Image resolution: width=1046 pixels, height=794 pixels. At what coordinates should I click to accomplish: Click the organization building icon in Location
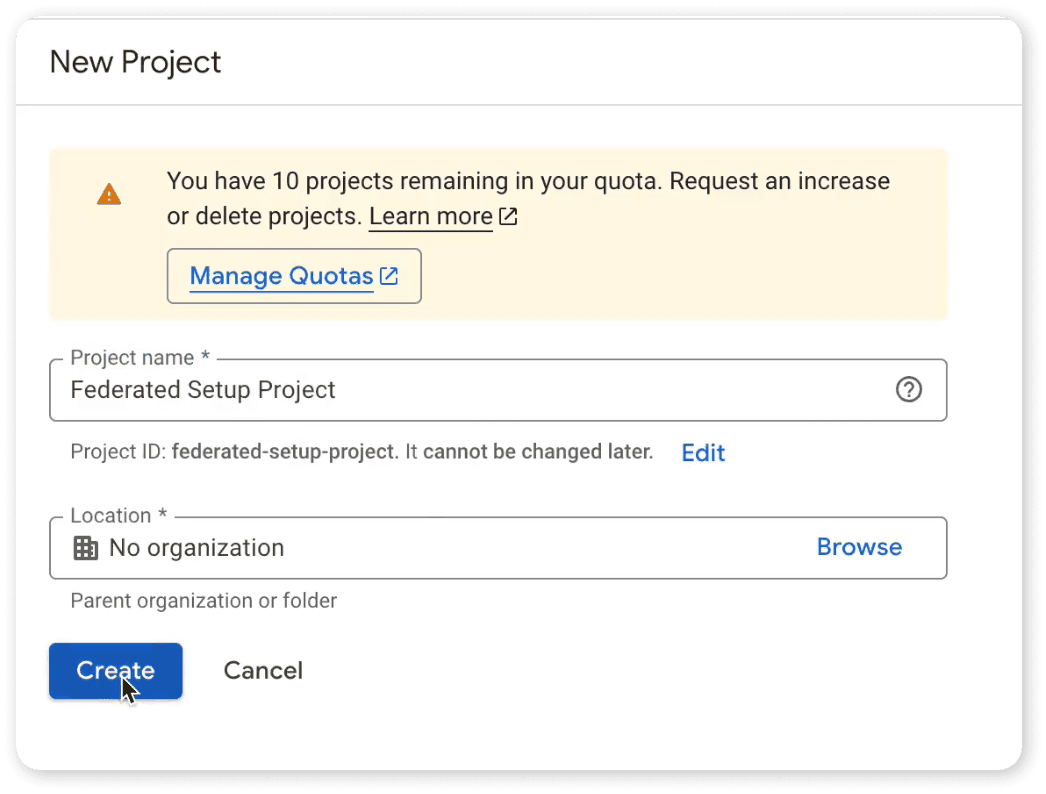(86, 548)
